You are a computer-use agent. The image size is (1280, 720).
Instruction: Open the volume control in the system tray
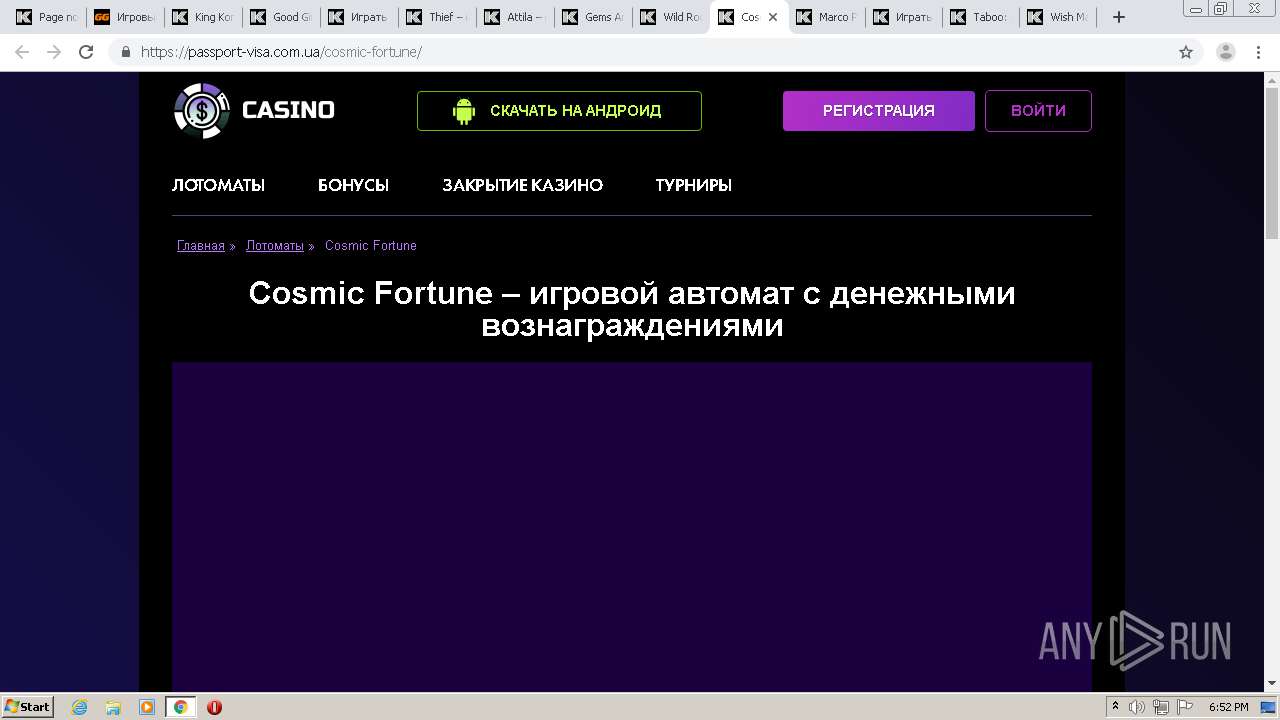pyautogui.click(x=1137, y=707)
